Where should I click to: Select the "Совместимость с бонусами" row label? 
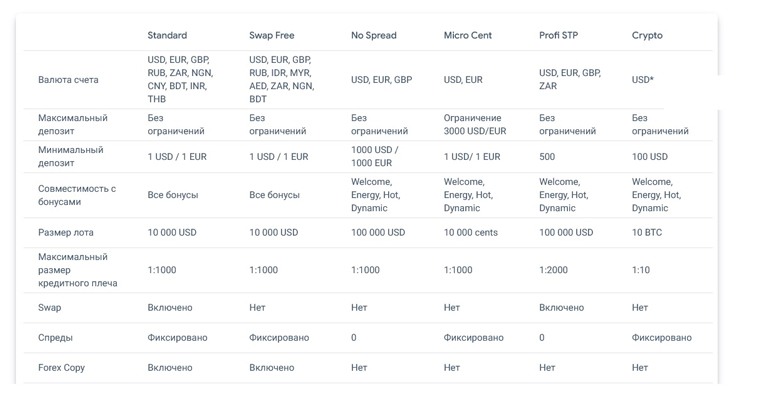click(77, 195)
